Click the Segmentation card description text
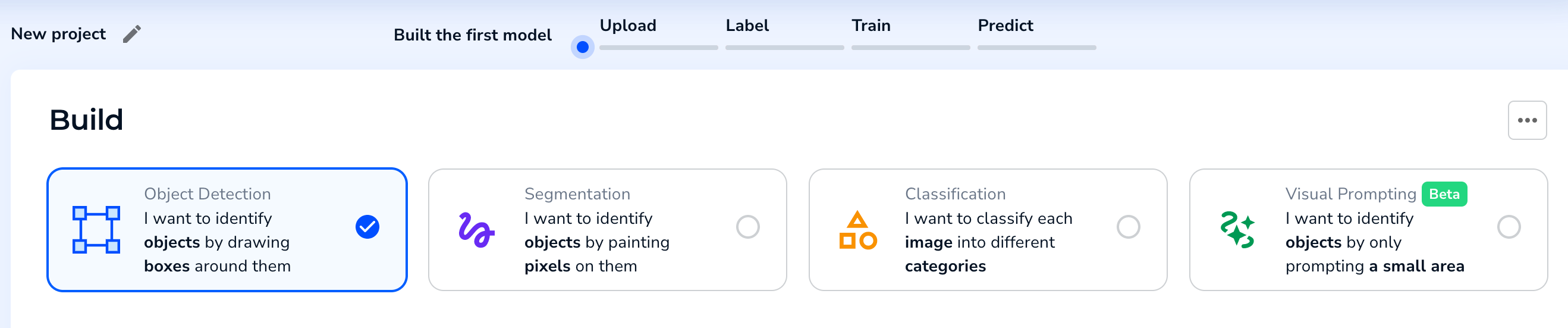1568x328 pixels. (x=596, y=242)
